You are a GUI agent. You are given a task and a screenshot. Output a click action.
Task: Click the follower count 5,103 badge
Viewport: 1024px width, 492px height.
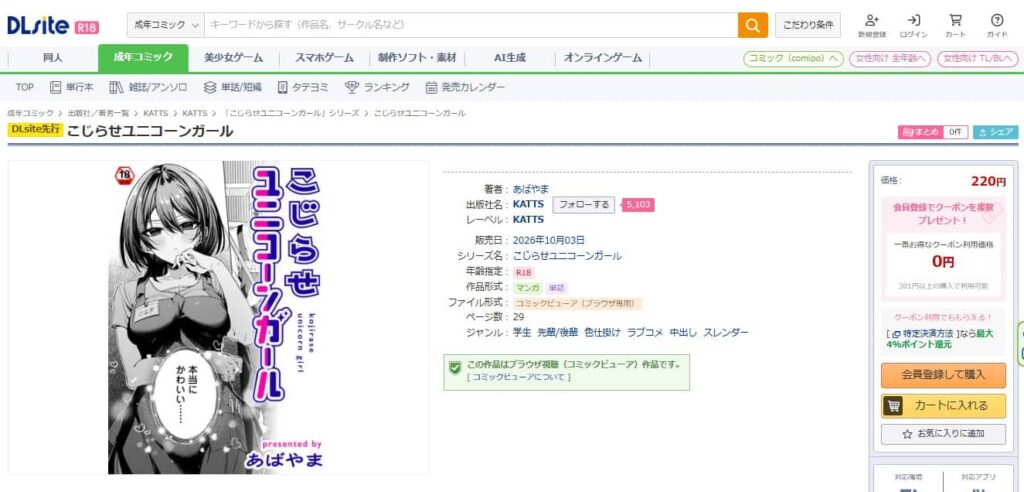[637, 205]
